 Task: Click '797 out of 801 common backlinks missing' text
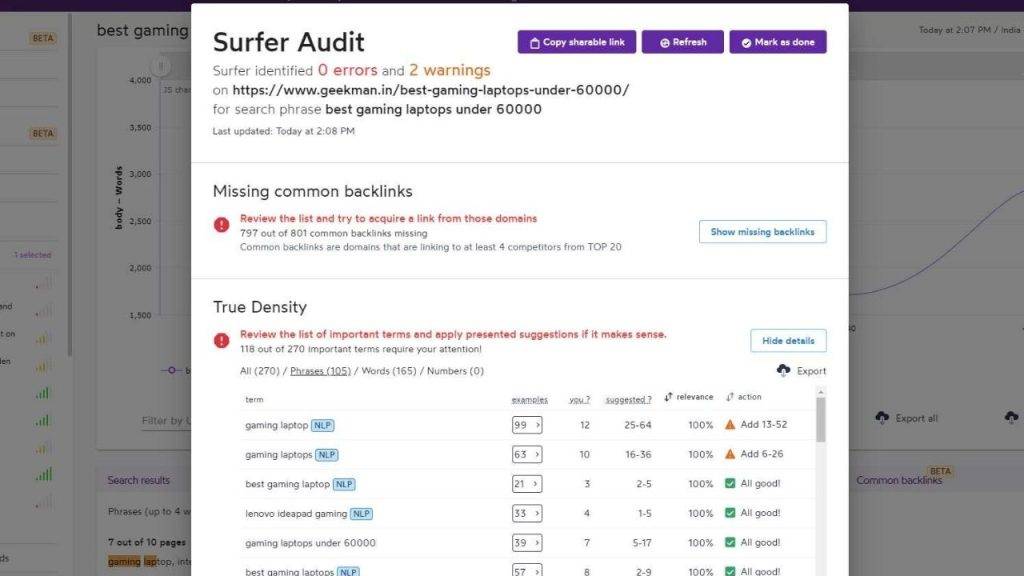334,233
